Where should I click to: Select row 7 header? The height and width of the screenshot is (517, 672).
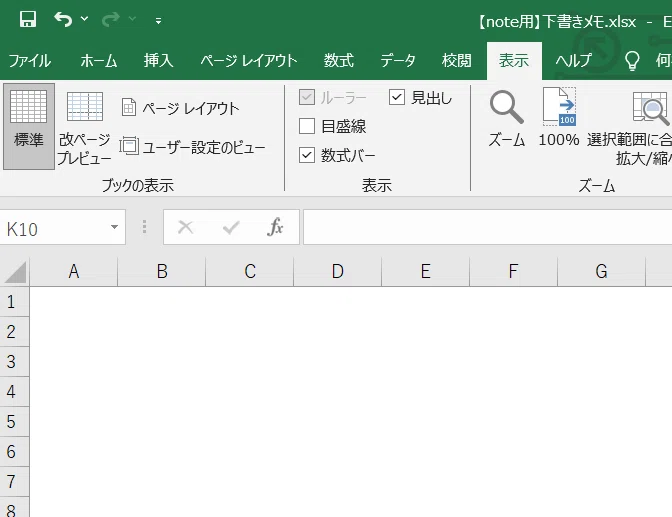pos(14,482)
